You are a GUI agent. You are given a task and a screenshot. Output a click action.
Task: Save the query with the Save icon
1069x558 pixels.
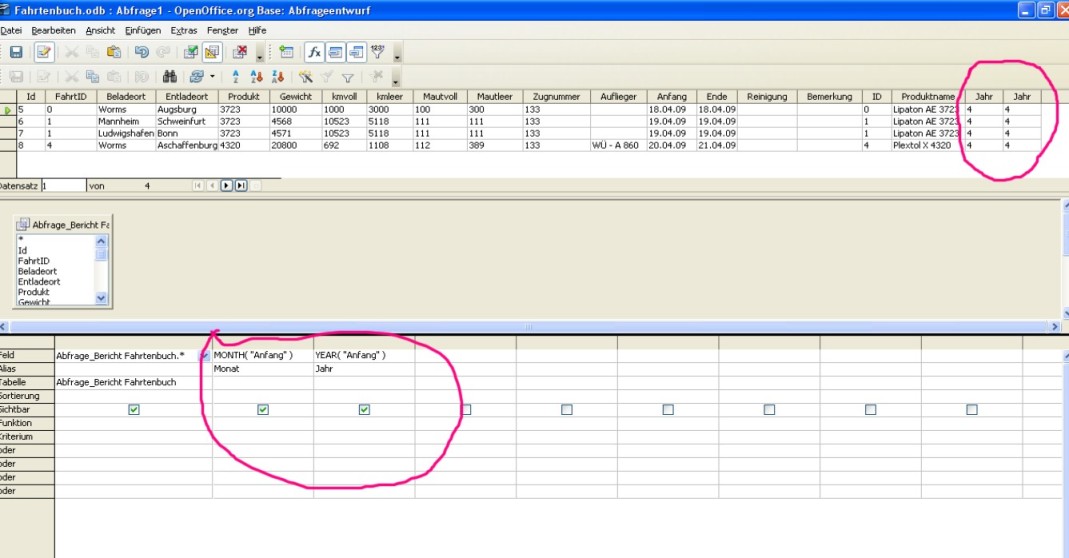pos(16,52)
